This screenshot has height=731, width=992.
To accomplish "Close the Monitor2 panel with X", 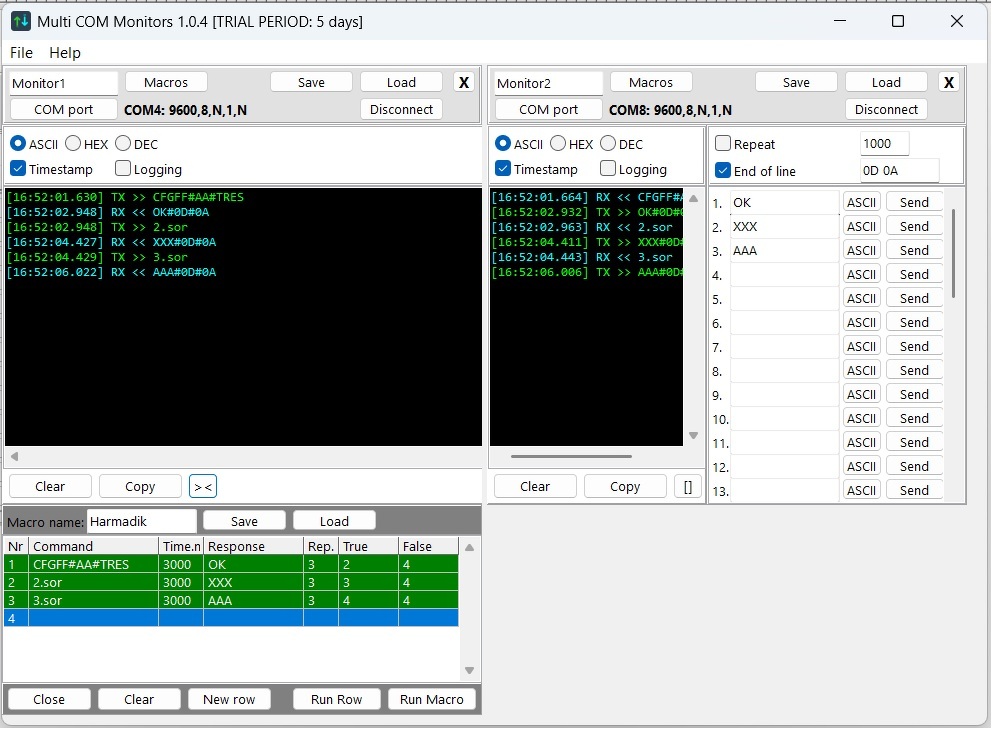I will [x=948, y=82].
